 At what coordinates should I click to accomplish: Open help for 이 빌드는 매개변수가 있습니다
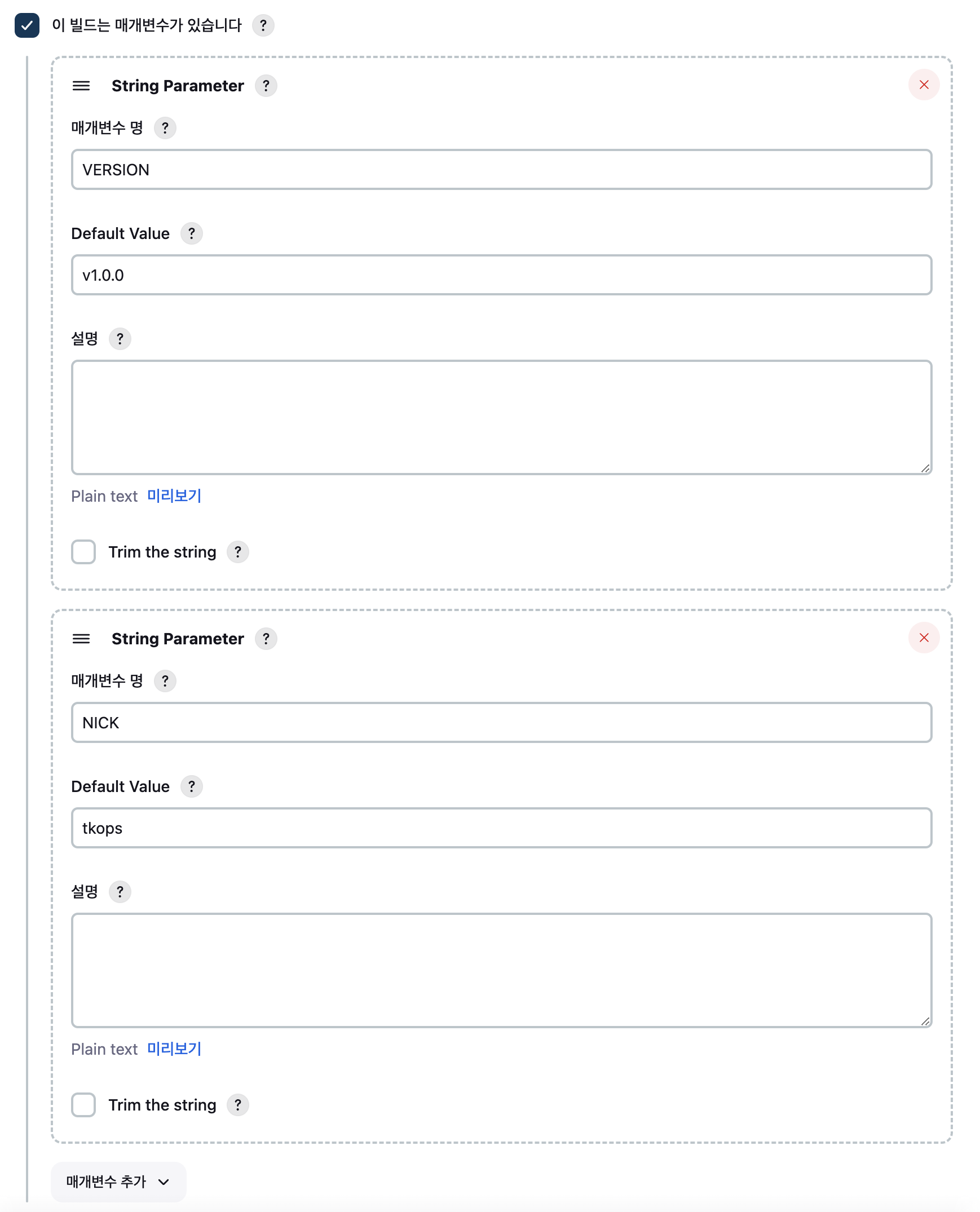263,25
